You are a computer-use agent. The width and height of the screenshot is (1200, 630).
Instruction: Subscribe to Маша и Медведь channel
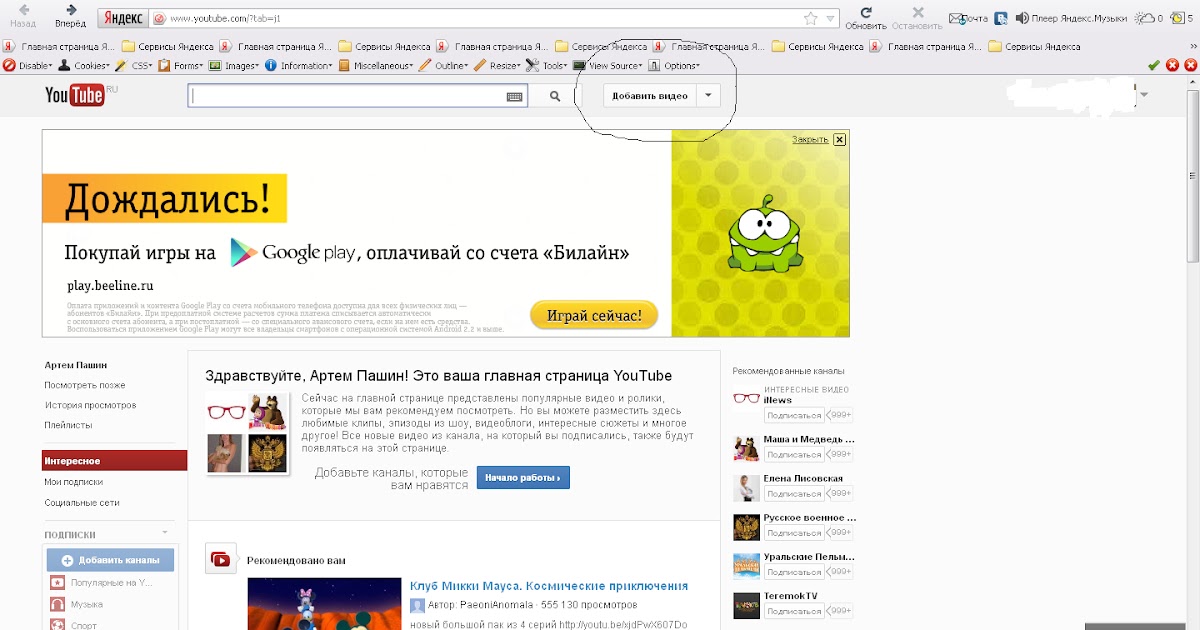pyautogui.click(x=794, y=454)
